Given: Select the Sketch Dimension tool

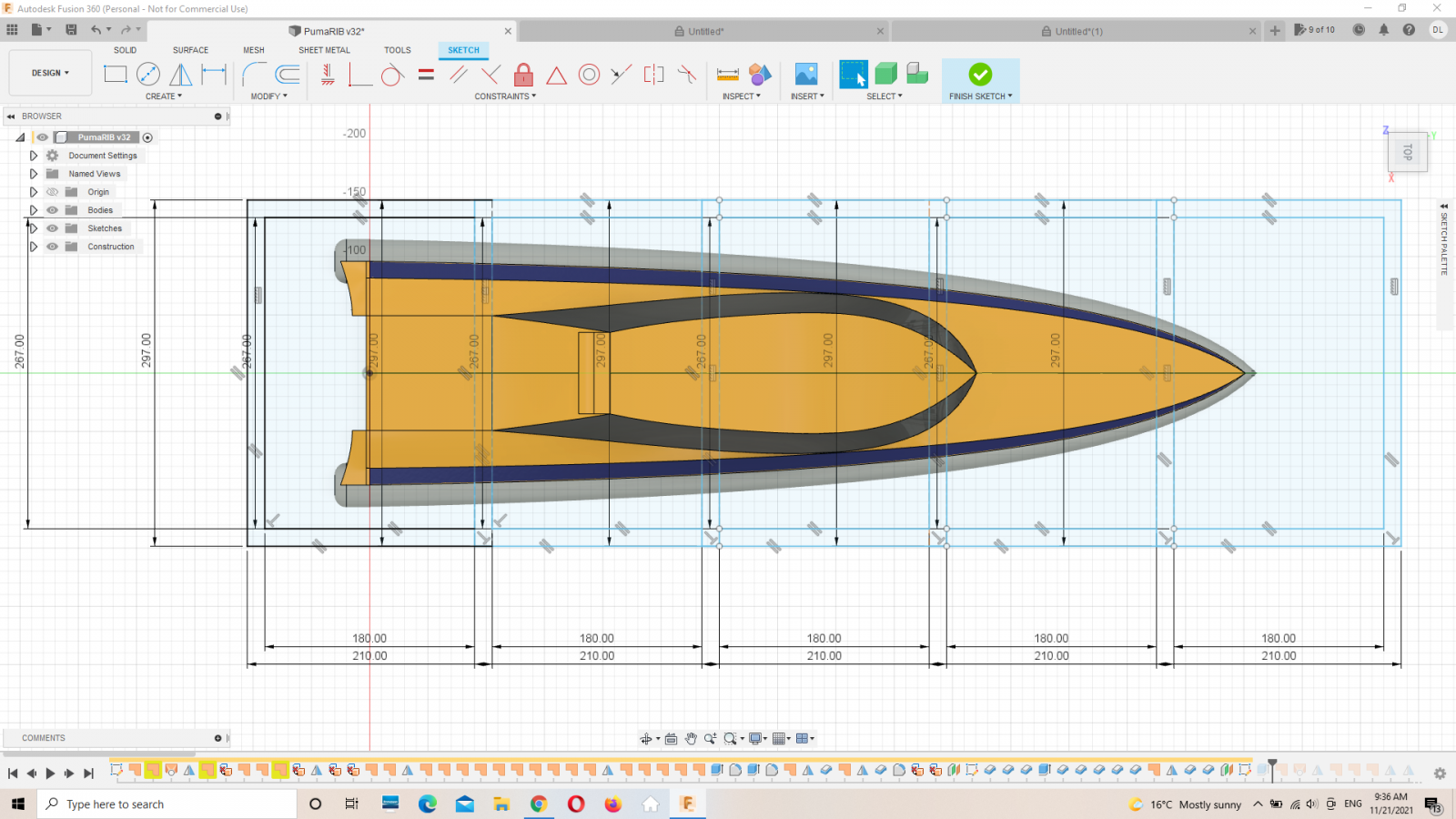Looking at the screenshot, I should coord(214,74).
